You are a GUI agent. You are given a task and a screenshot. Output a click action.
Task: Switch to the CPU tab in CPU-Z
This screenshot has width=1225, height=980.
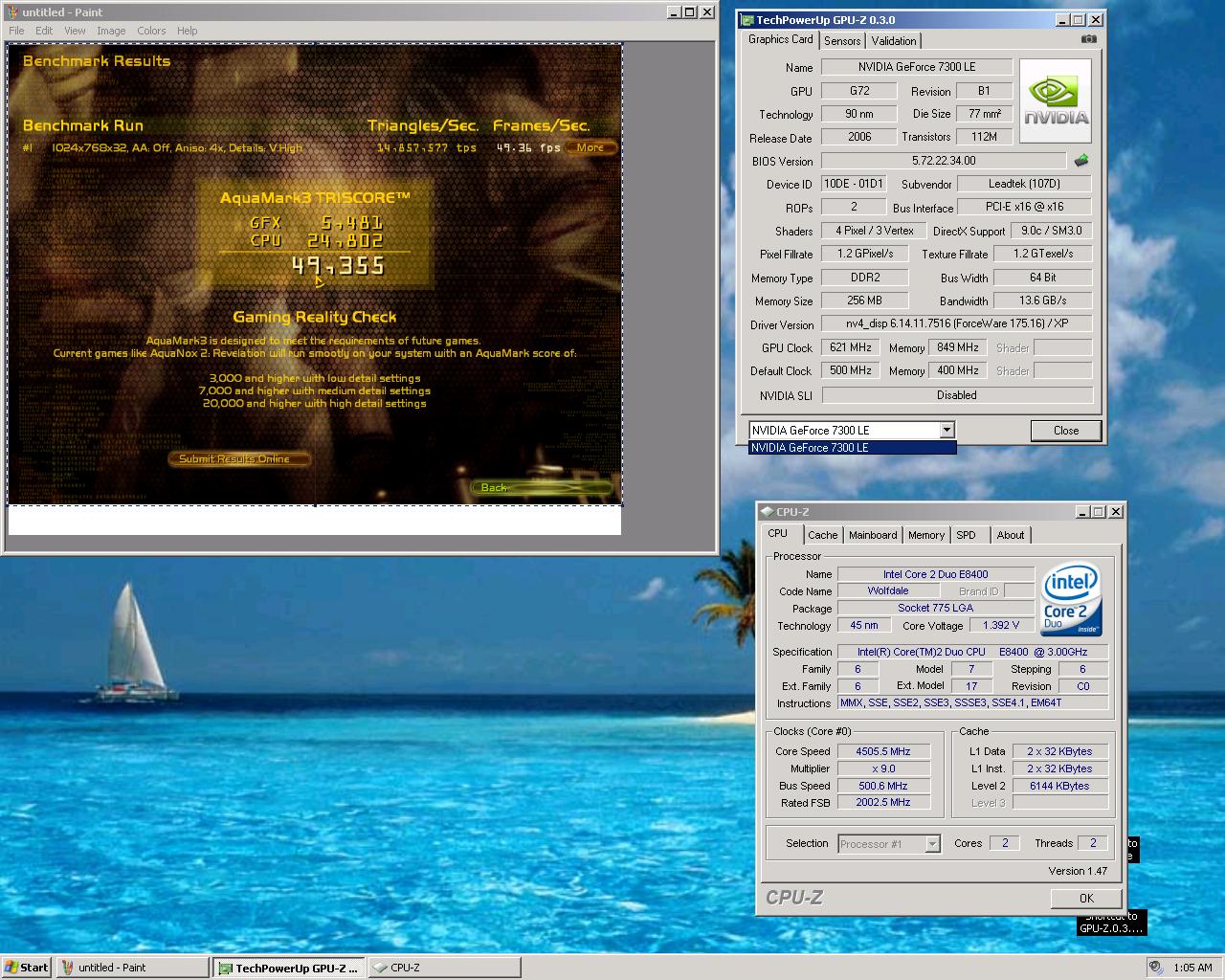tap(778, 534)
